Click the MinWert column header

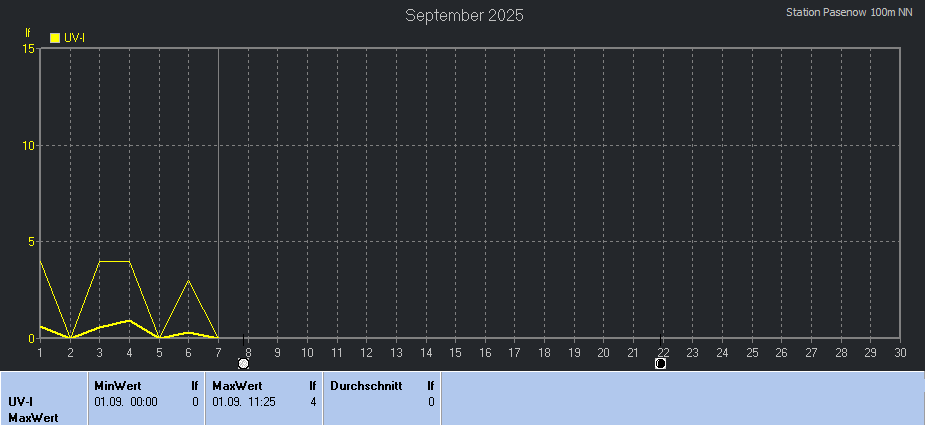(x=118, y=386)
